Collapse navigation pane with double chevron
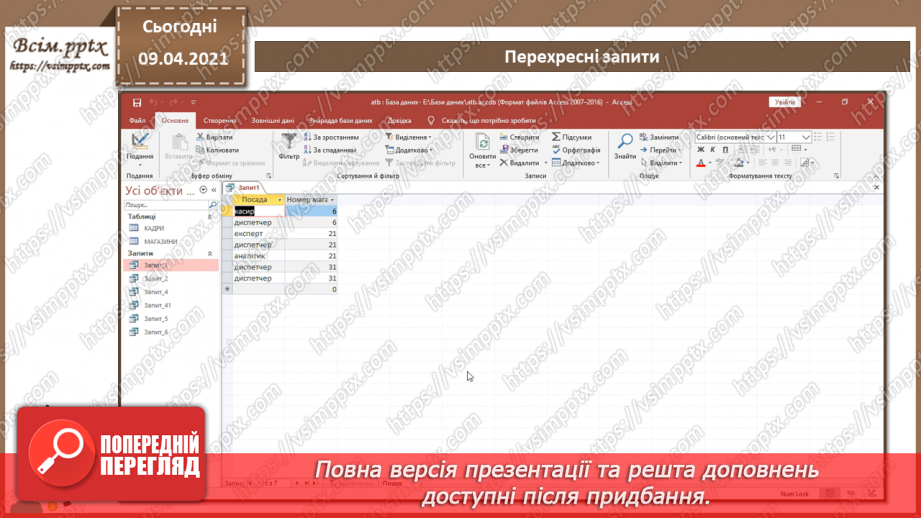 click(x=214, y=190)
